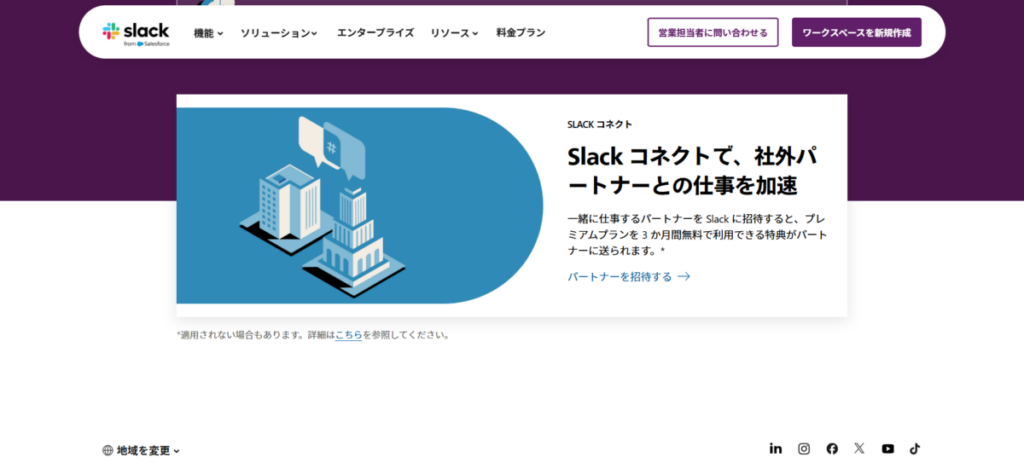Click the globe icon beside 地域を変更

click(x=108, y=451)
